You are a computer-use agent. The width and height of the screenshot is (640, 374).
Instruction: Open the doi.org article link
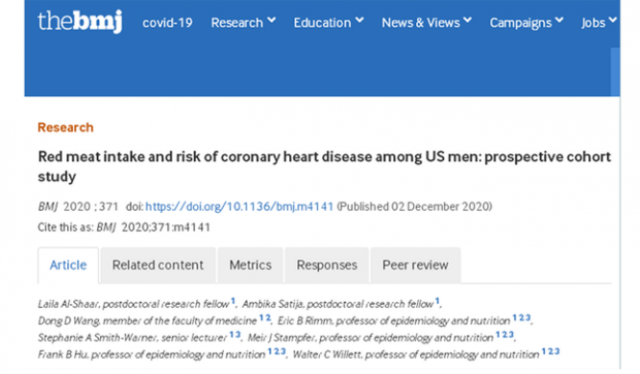click(239, 207)
